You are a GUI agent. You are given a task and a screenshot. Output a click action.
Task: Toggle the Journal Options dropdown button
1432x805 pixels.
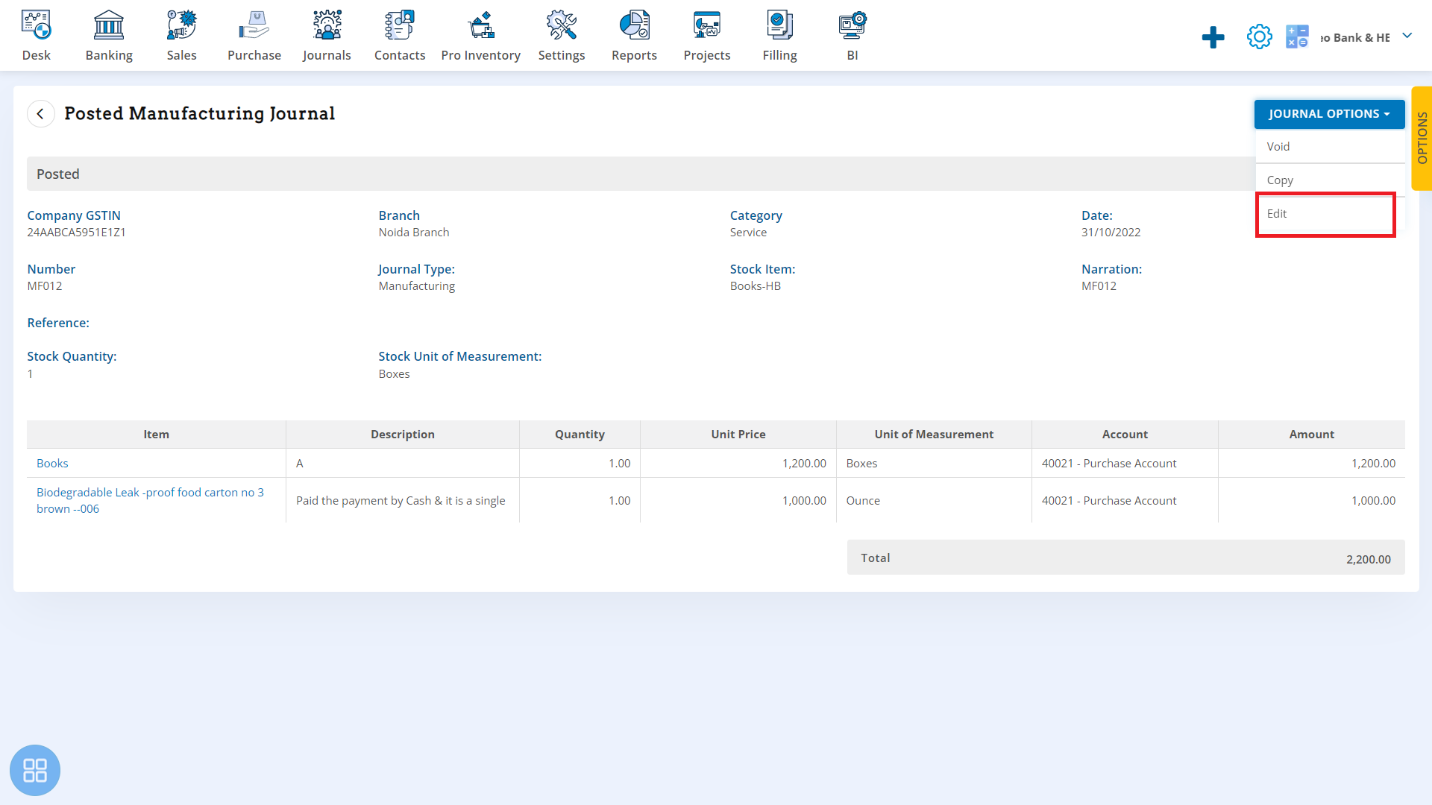tap(1329, 114)
